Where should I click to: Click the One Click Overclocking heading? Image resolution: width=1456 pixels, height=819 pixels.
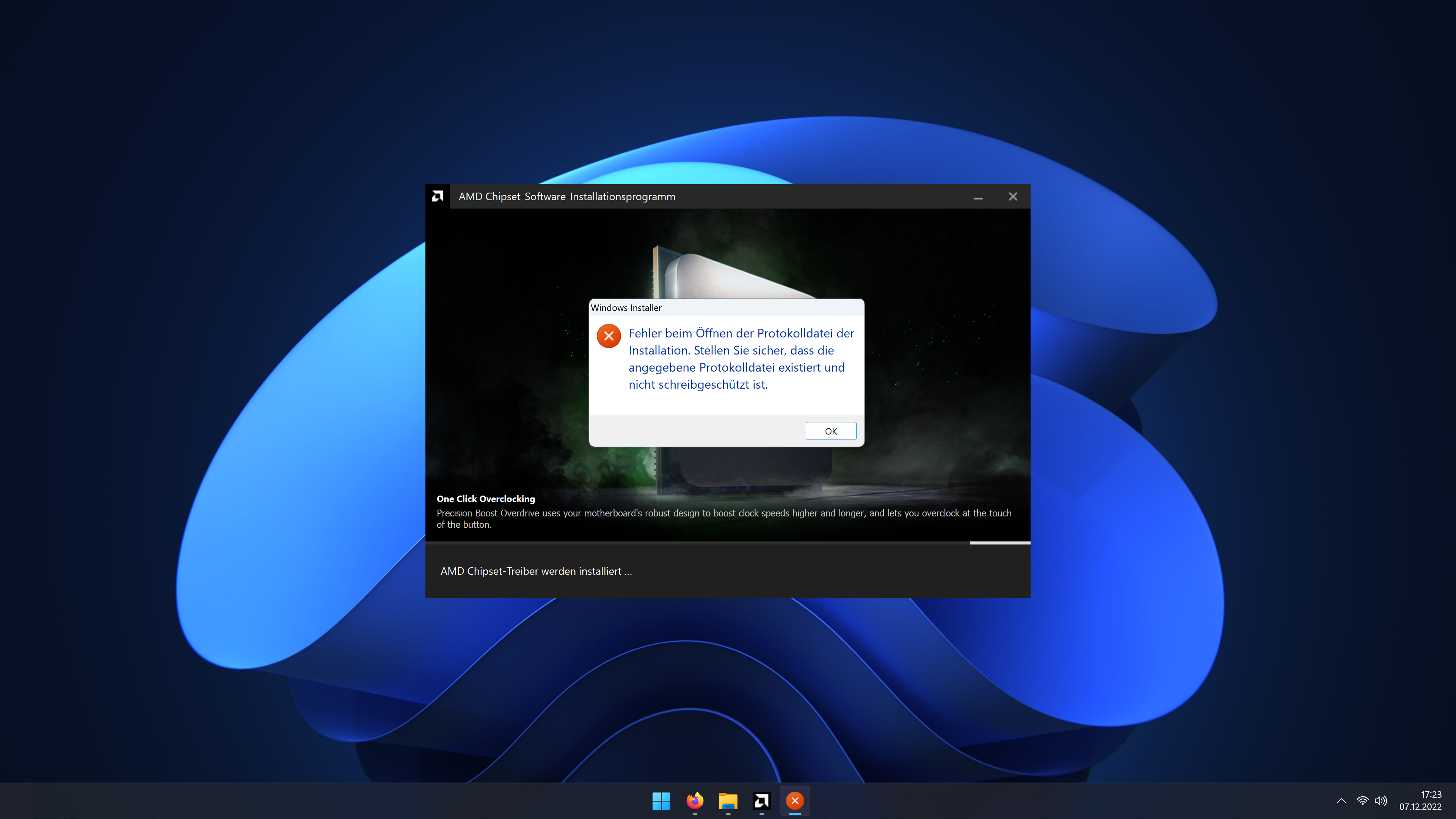(485, 499)
